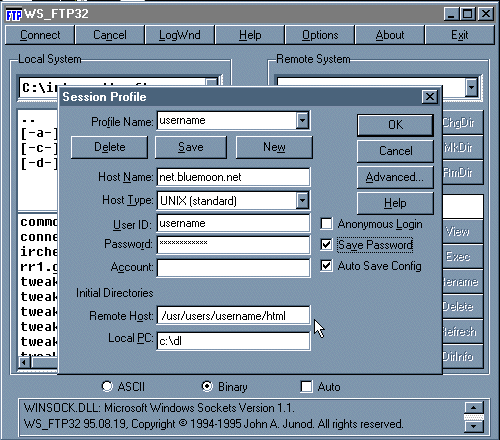500x440 pixels.
Task: Click the remote DirInfo button
Action: pos(463,357)
